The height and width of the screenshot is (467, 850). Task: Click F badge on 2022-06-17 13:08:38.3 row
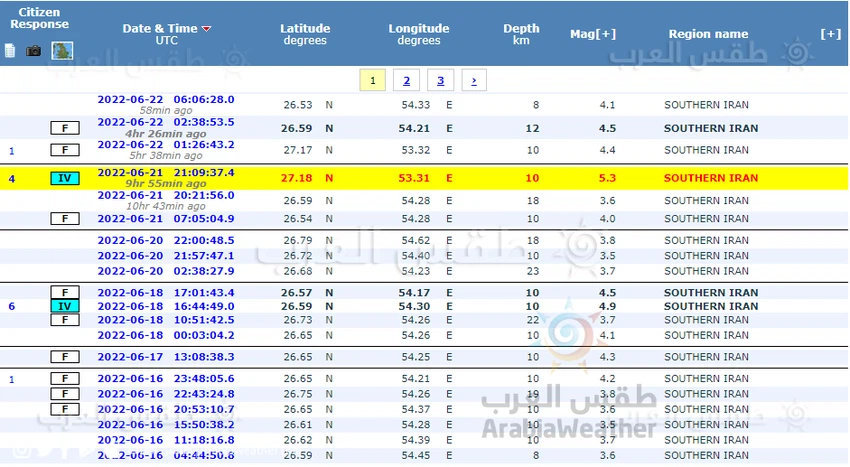[x=65, y=357]
